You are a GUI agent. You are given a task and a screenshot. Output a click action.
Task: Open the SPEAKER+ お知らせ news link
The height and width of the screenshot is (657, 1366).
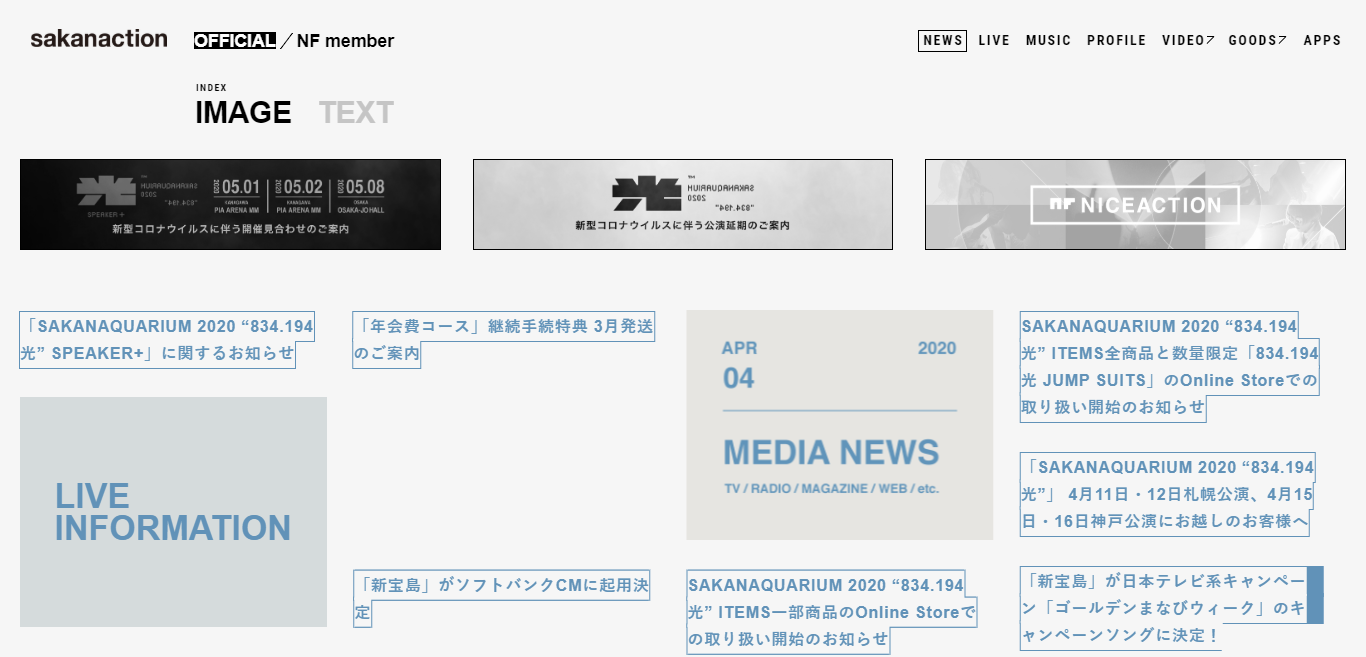click(167, 339)
